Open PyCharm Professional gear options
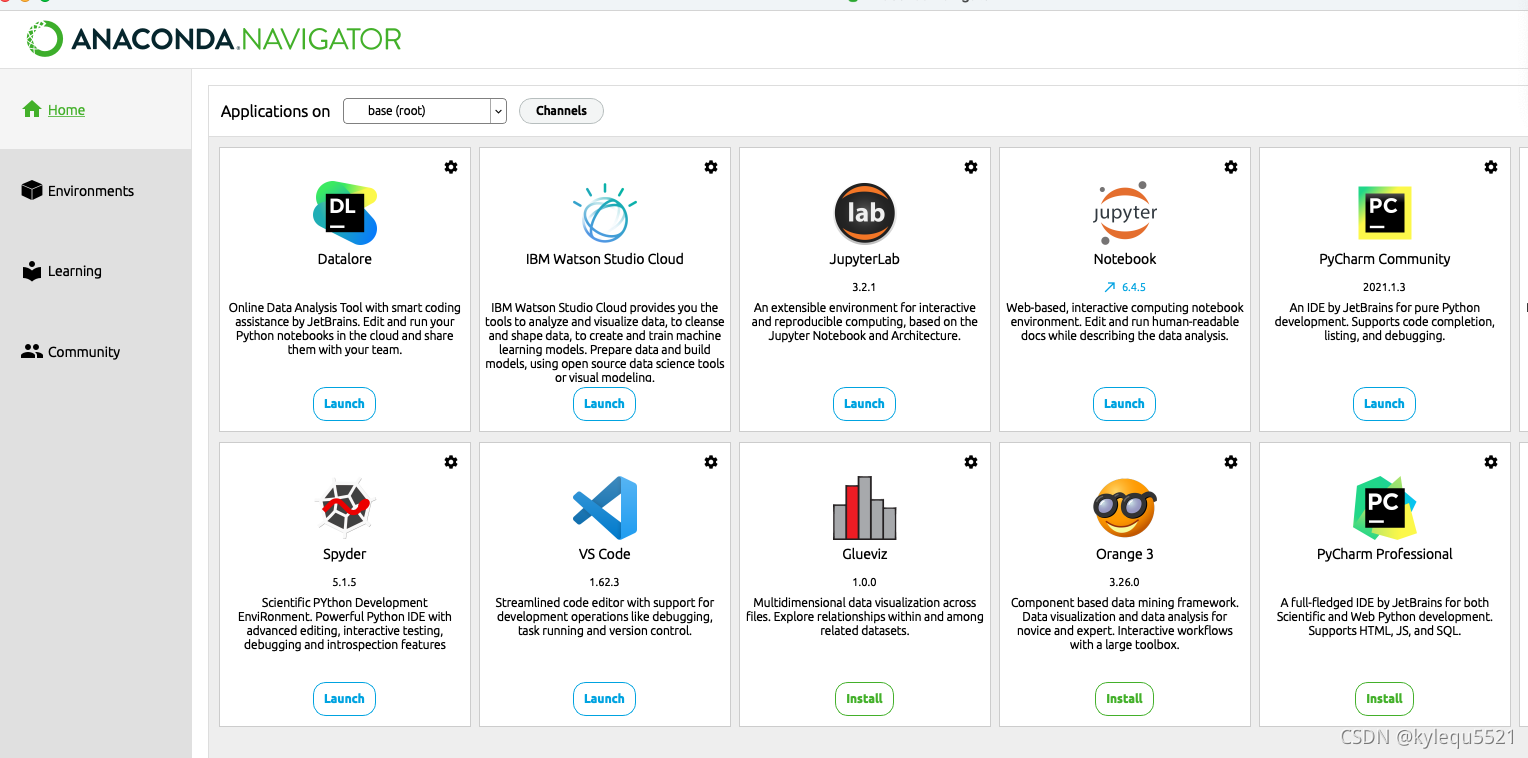This screenshot has width=1528, height=758. click(x=1491, y=462)
